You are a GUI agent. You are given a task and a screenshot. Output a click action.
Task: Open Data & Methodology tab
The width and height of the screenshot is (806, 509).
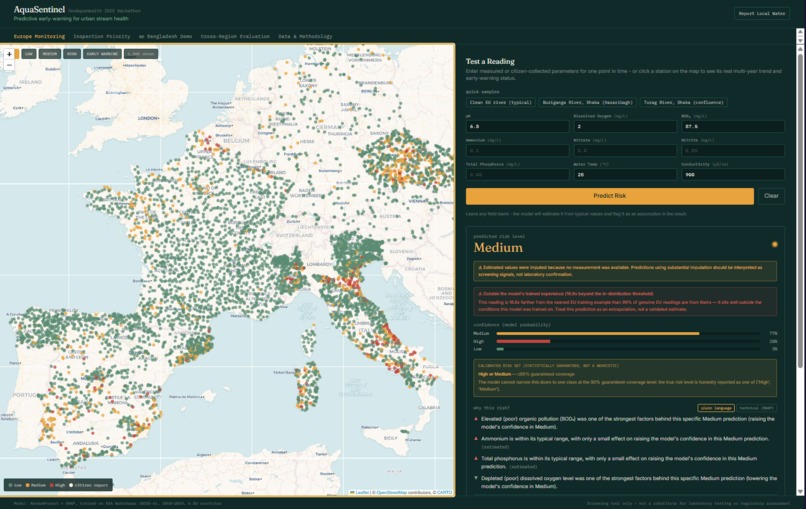(305, 37)
